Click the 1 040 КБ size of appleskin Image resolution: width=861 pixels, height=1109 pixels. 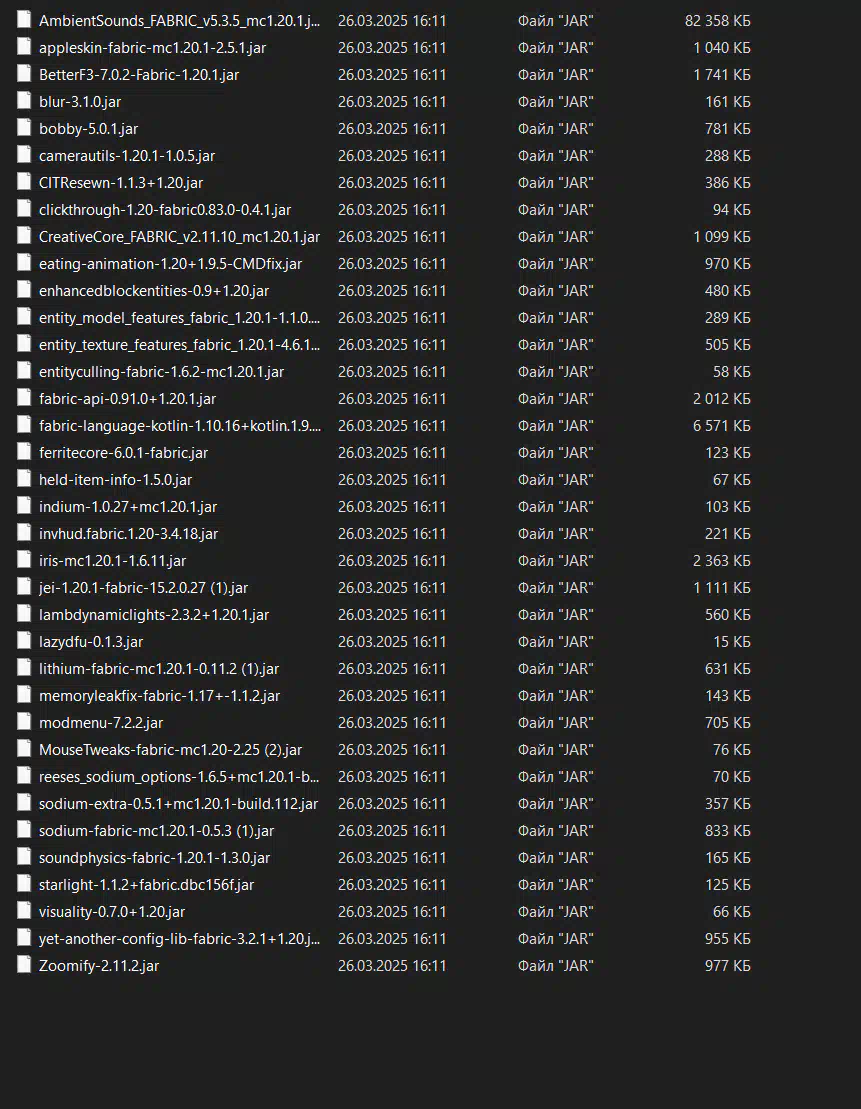pyautogui.click(x=722, y=48)
